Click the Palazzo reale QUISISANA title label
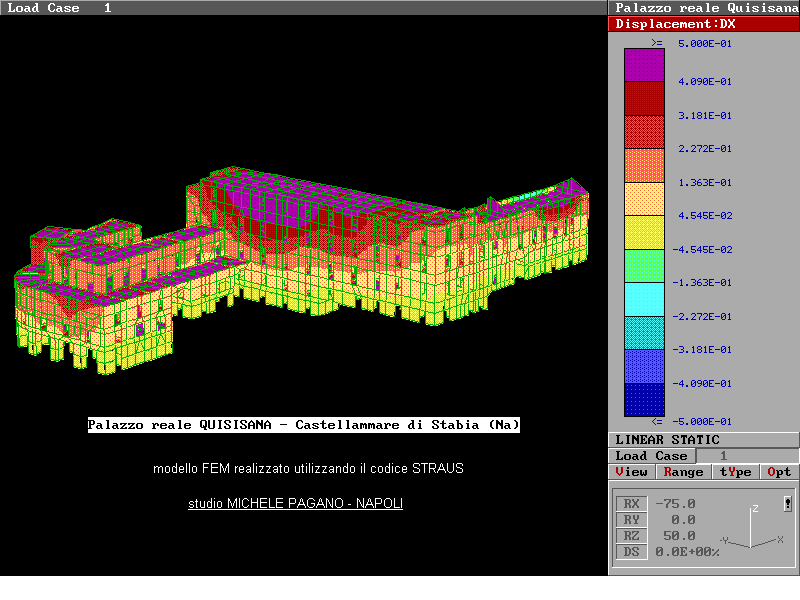 304,425
